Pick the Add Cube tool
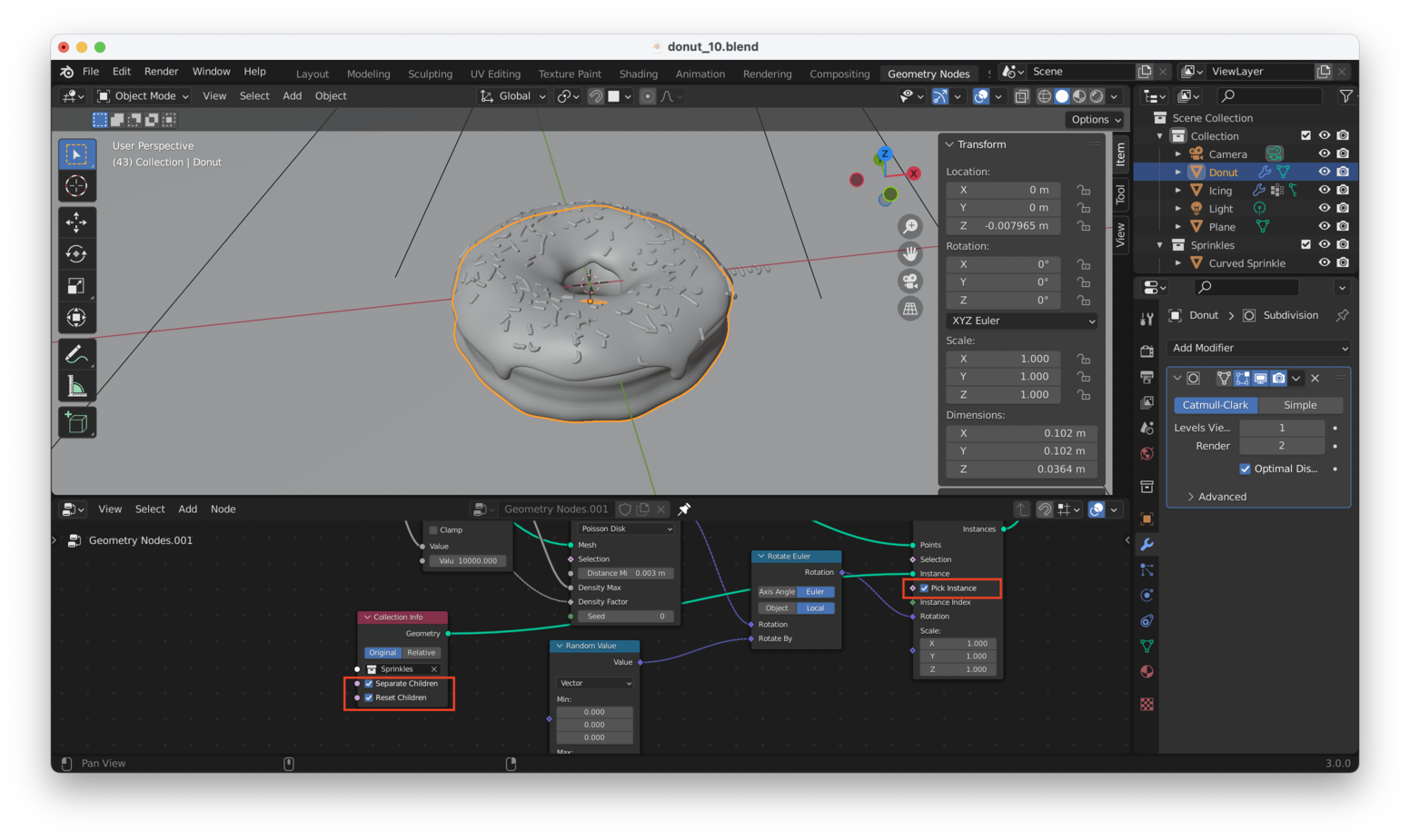Viewport: 1410px width, 840px height. (76, 422)
